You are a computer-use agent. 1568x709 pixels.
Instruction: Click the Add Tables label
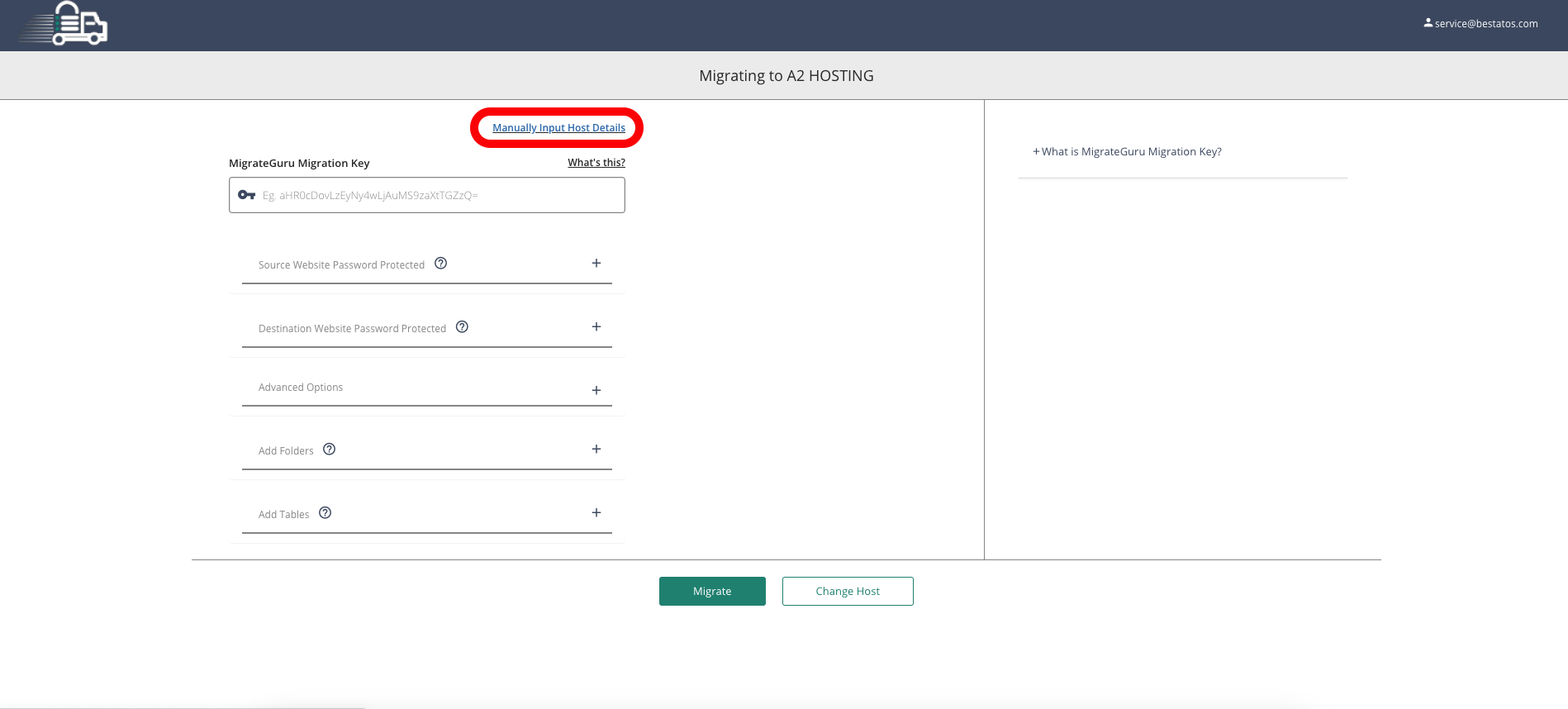click(283, 515)
